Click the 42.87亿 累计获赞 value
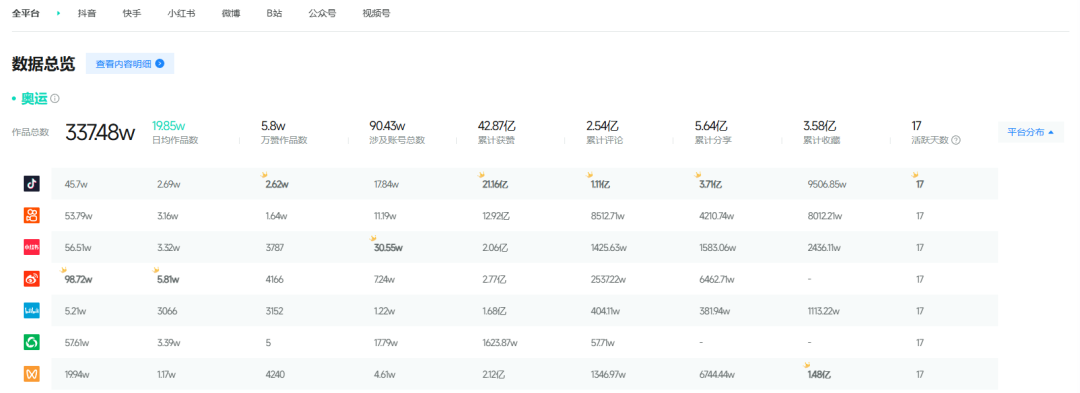Image resolution: width=1080 pixels, height=393 pixels. pyautogui.click(x=497, y=126)
